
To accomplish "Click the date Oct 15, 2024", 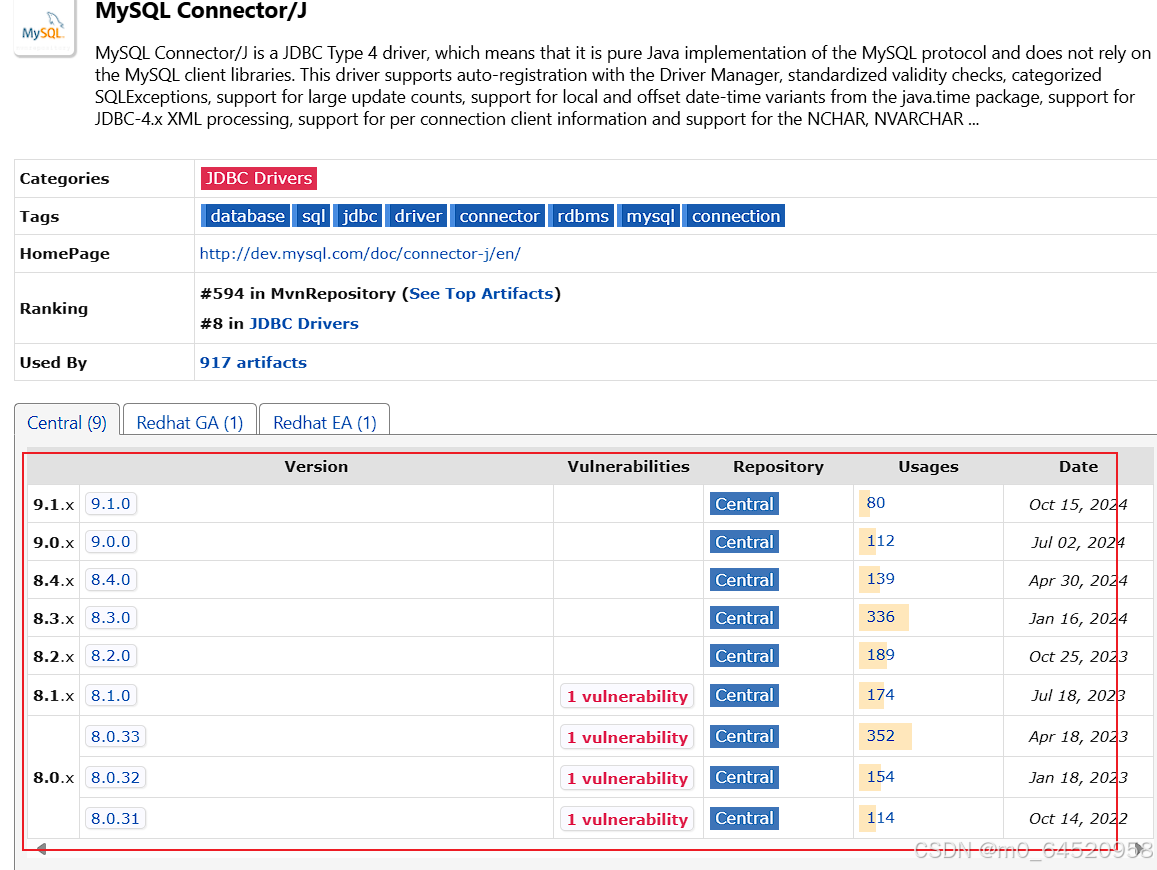I will tap(1077, 505).
